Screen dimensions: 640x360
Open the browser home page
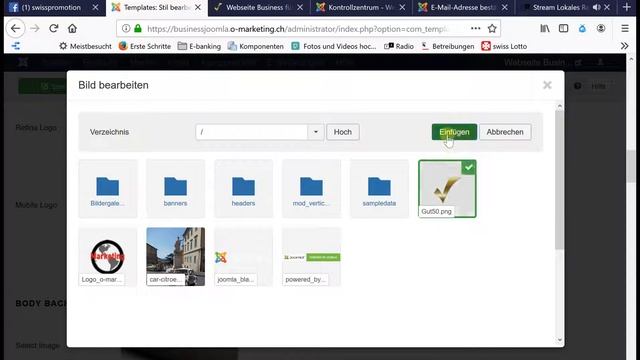[72, 28]
